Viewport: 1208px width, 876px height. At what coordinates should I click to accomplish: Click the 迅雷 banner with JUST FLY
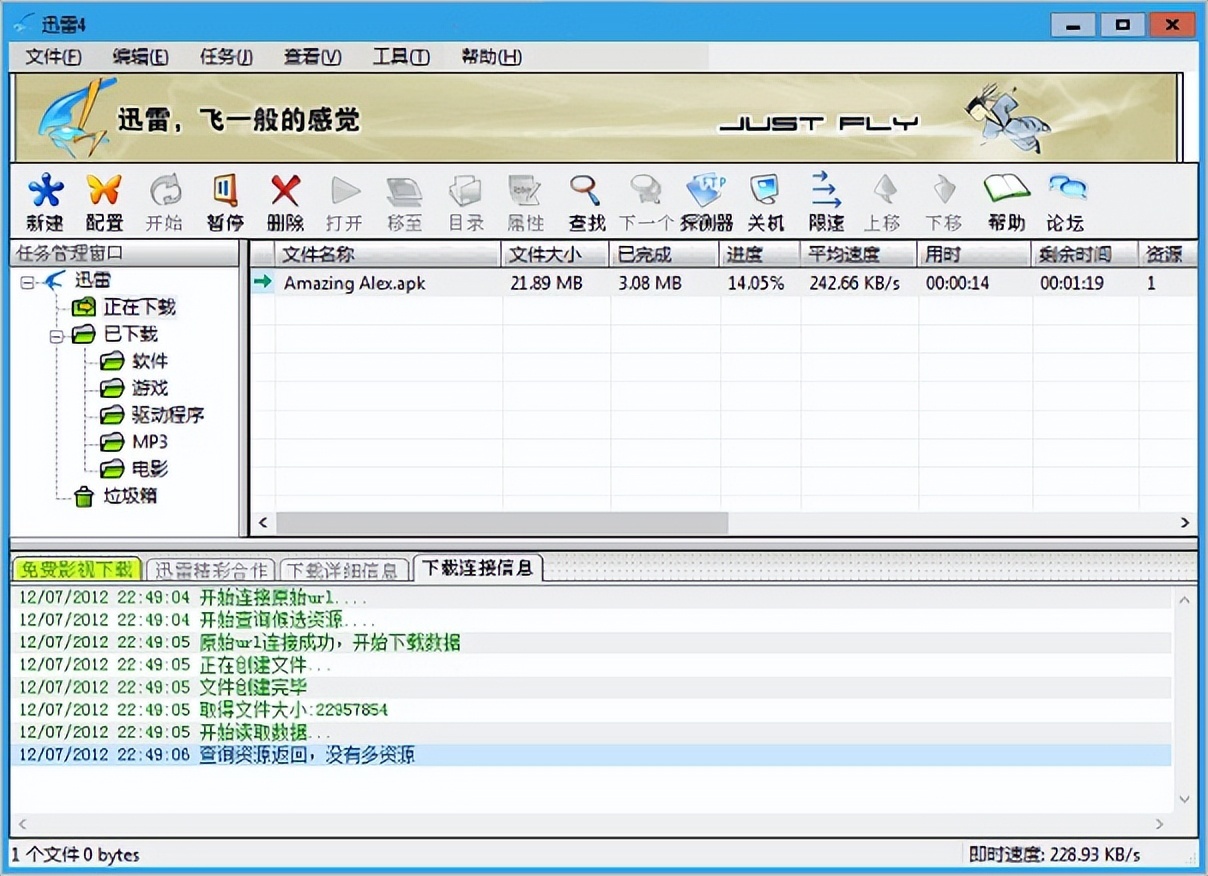tap(595, 118)
